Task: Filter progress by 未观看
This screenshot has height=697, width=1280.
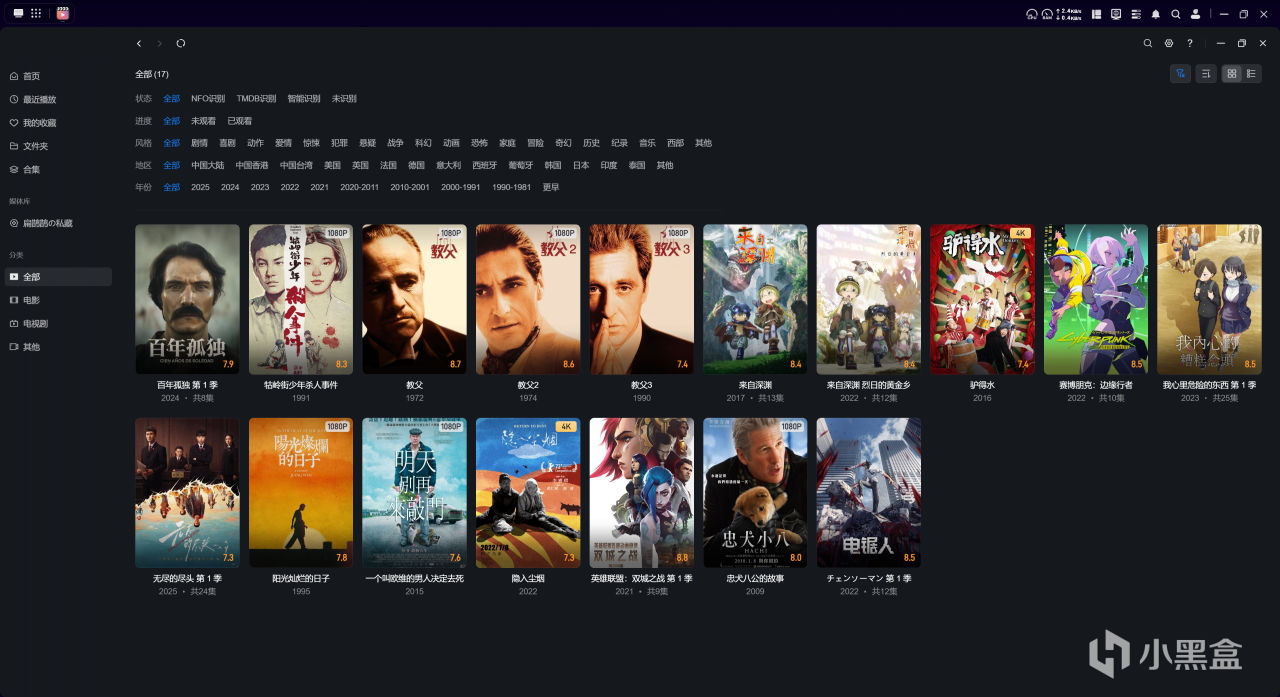Action: 204,121
